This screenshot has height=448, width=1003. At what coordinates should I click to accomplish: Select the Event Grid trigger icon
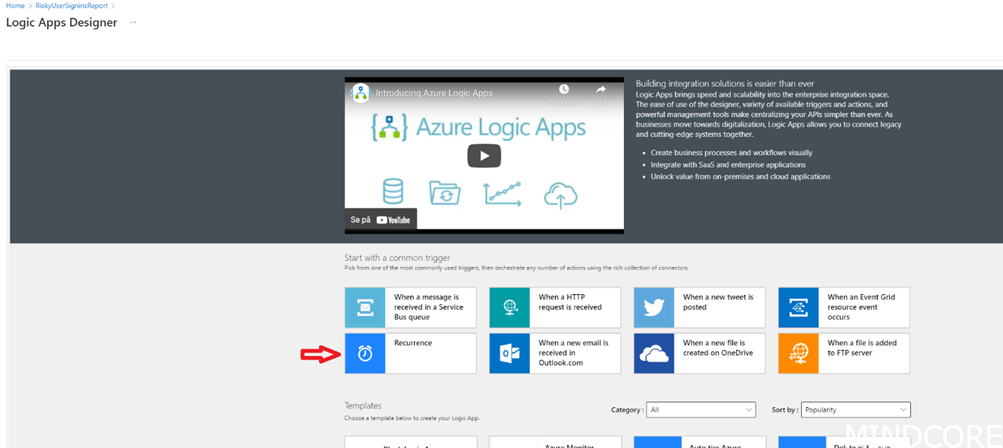tap(798, 308)
